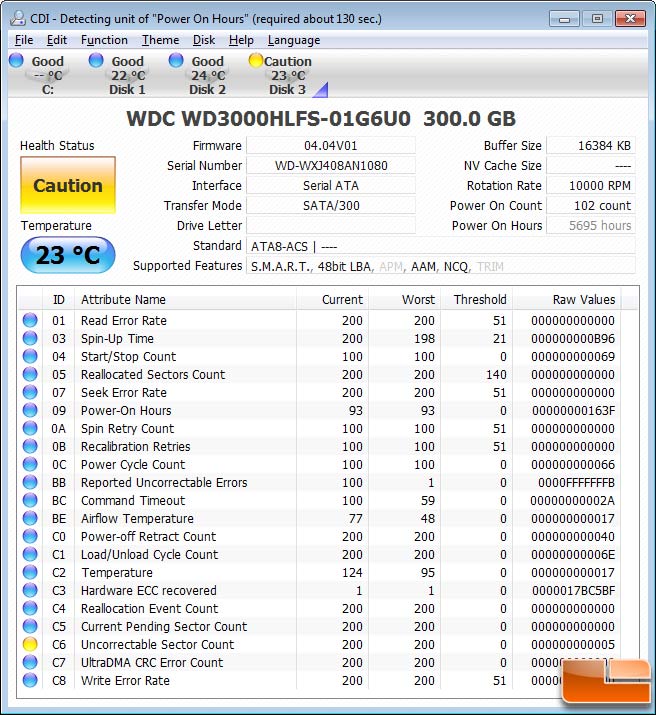656x715 pixels.
Task: Click the CrystalDiskInfo app icon in title bar
Action: pyautogui.click(x=18, y=18)
